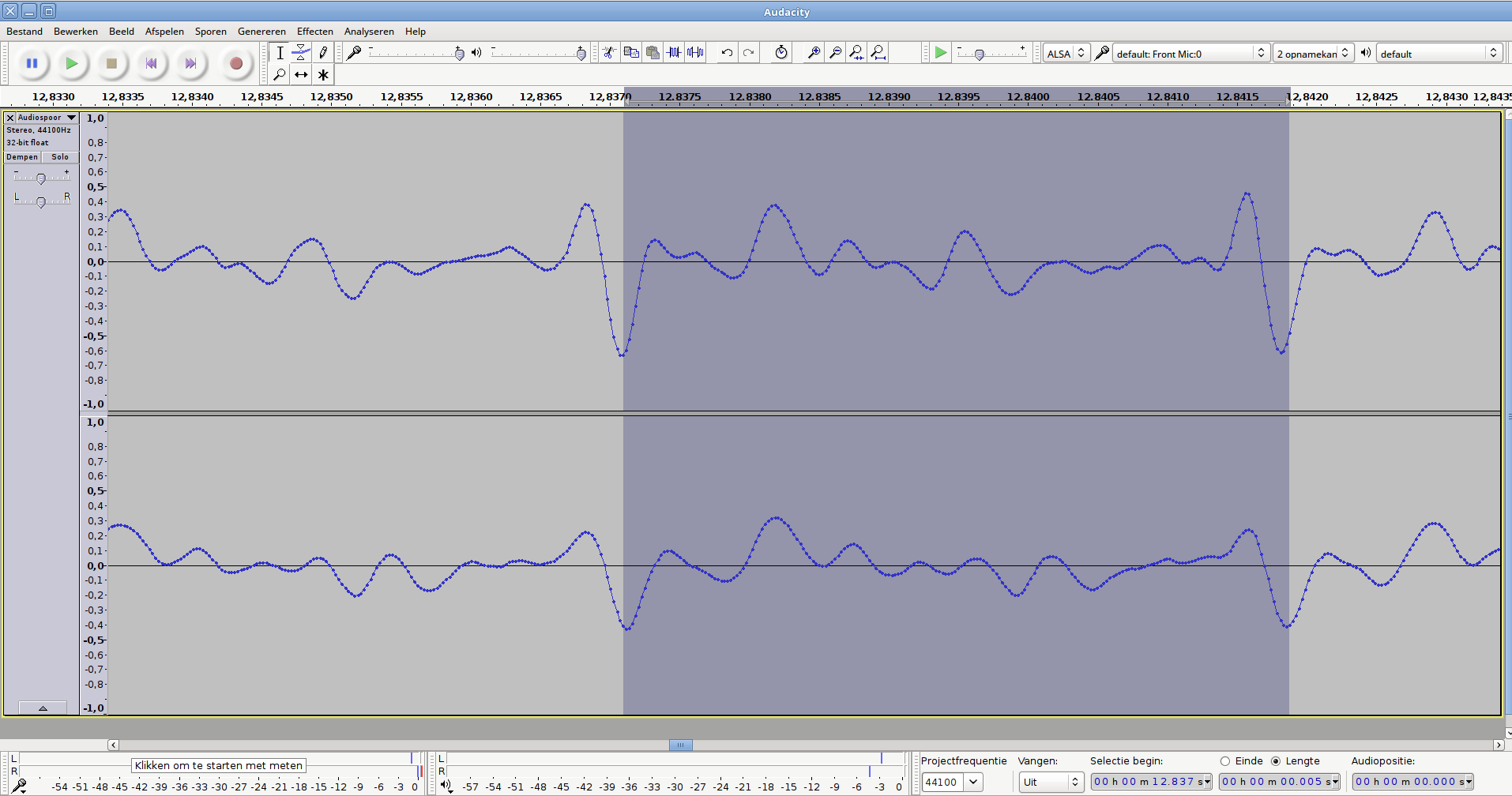Zoom in with the magnifier plus icon
Screen dimensions: 1512x796
click(x=814, y=53)
